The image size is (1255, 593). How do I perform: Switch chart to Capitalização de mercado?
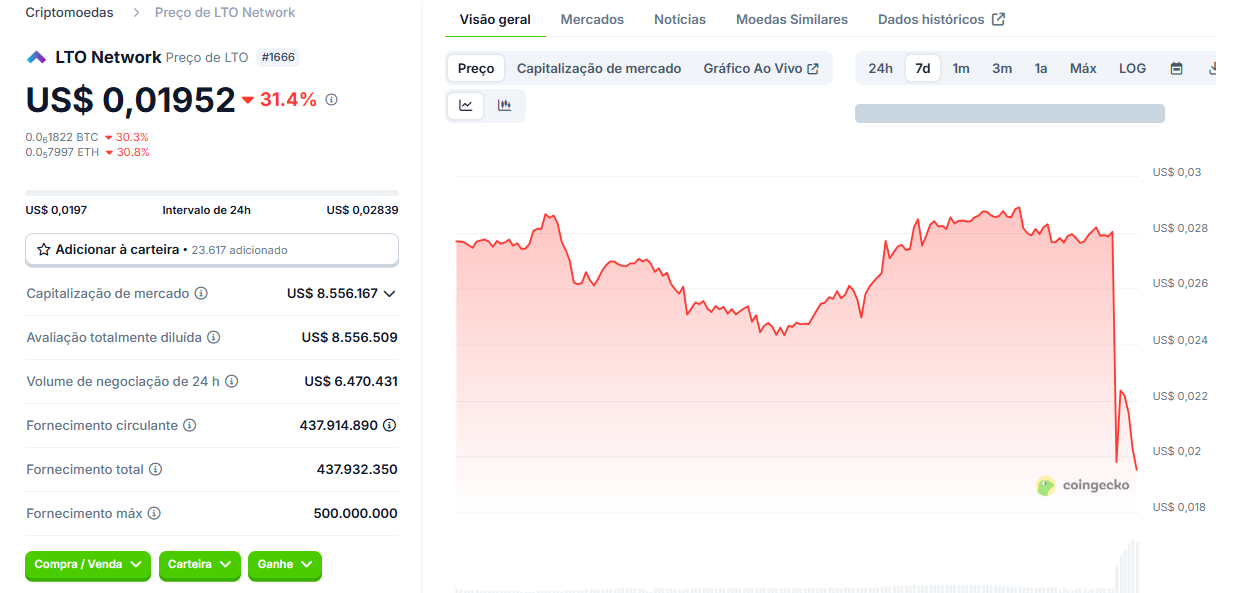pyautogui.click(x=599, y=68)
